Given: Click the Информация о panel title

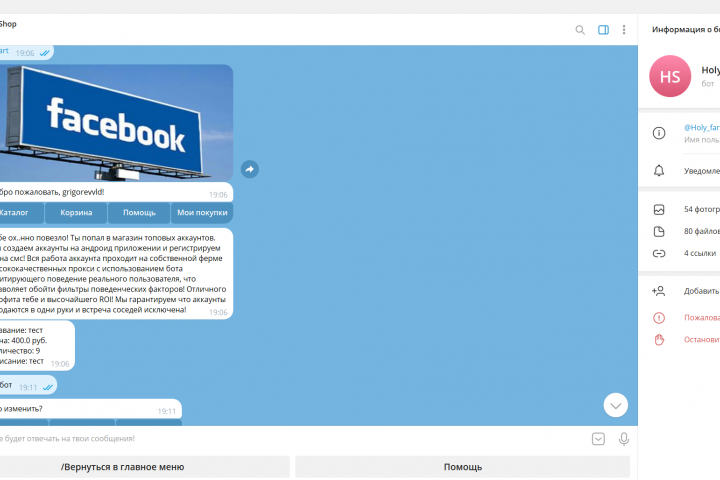Looking at the screenshot, I should click(x=686, y=29).
